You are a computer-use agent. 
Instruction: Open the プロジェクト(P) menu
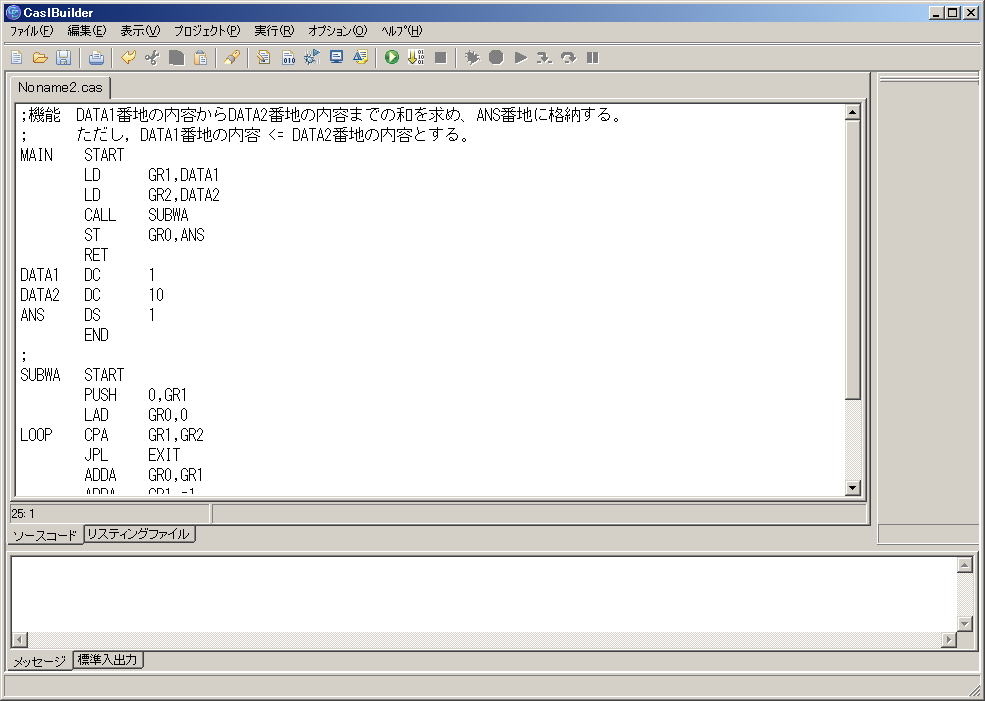(x=206, y=31)
